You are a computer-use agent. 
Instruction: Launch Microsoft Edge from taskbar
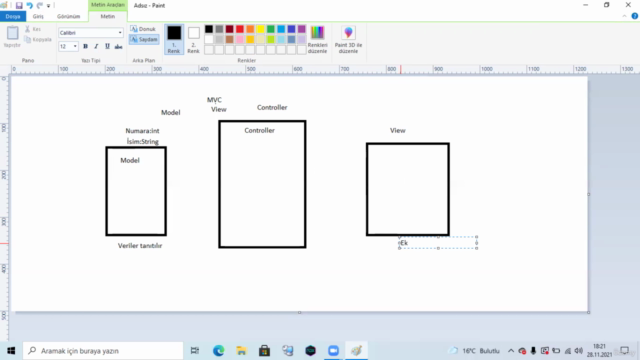[218, 351]
